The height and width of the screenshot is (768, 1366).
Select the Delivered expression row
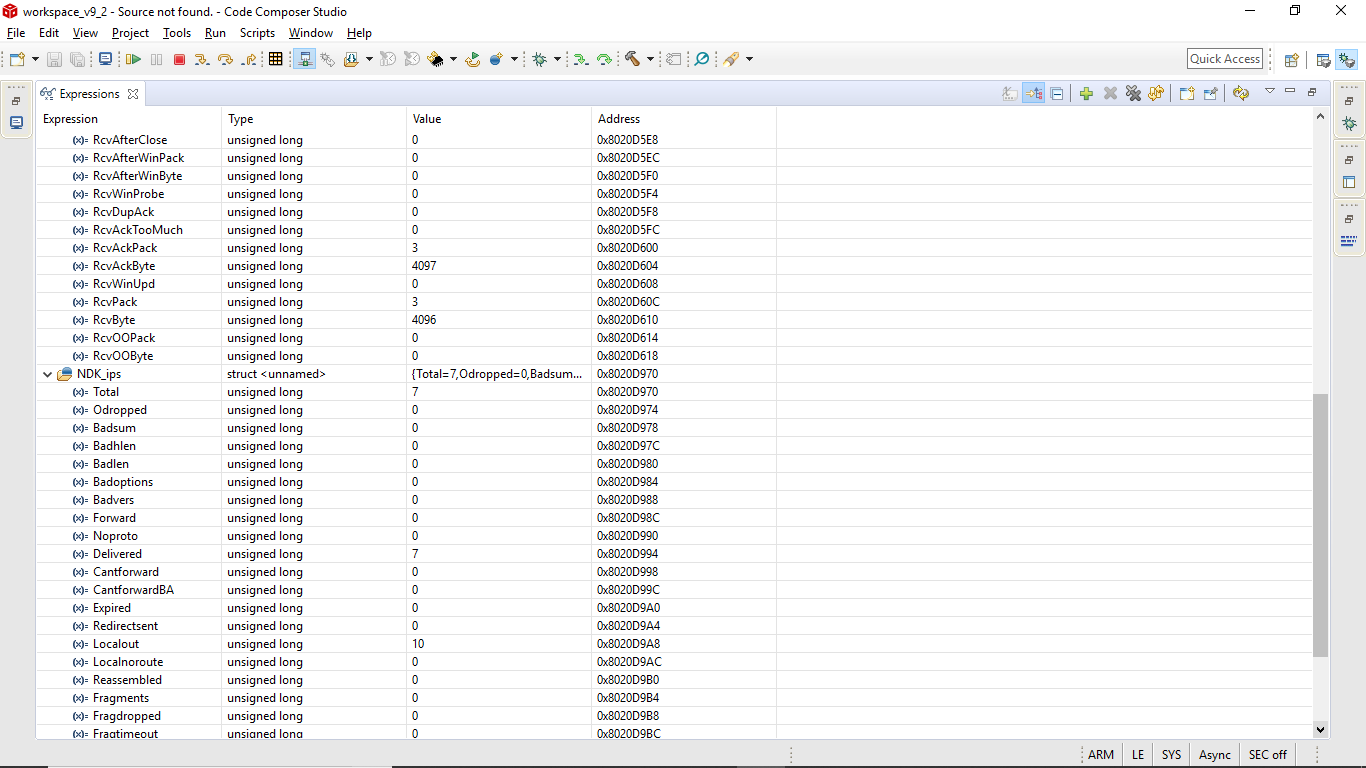coord(675,554)
